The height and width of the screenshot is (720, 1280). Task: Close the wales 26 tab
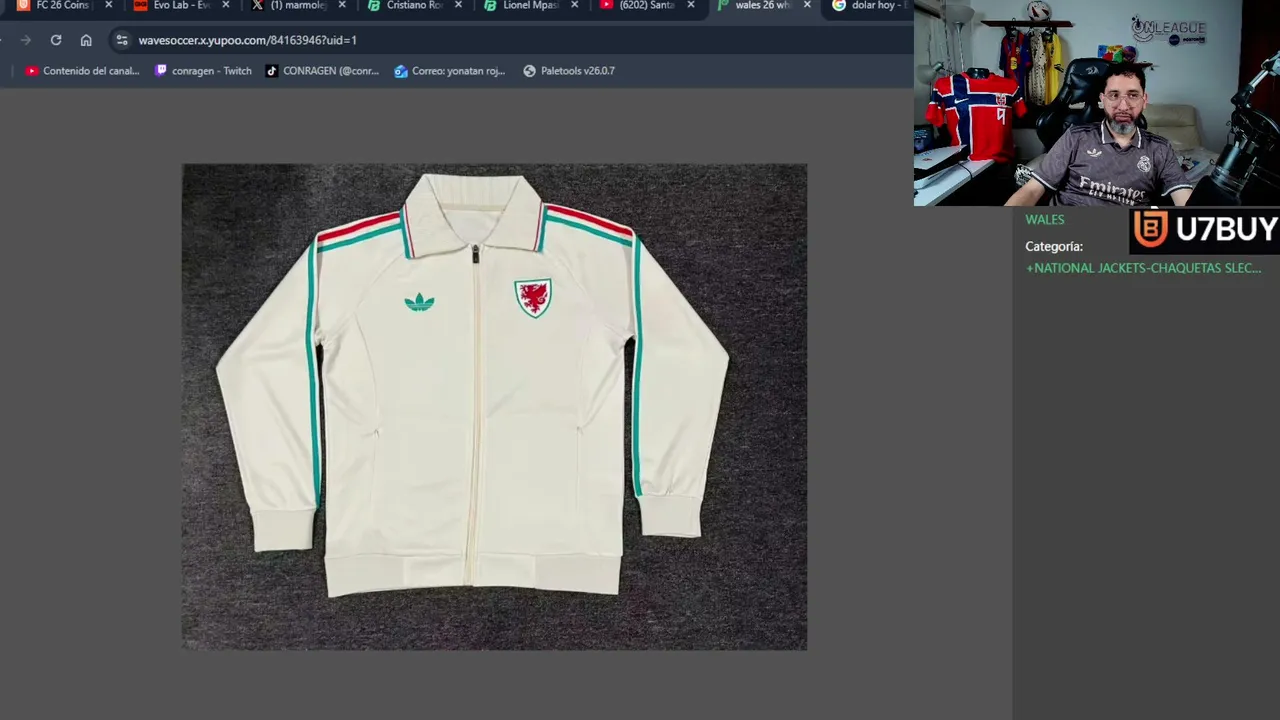tap(807, 5)
